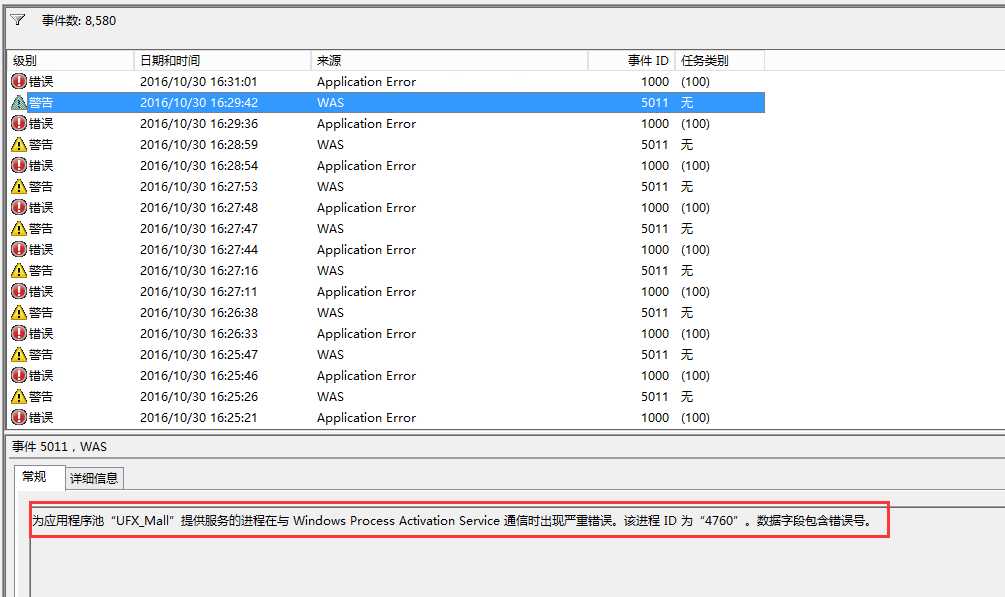Image resolution: width=1005 pixels, height=597 pixels.
Task: Sort by the 级别 column header
Action: point(70,61)
